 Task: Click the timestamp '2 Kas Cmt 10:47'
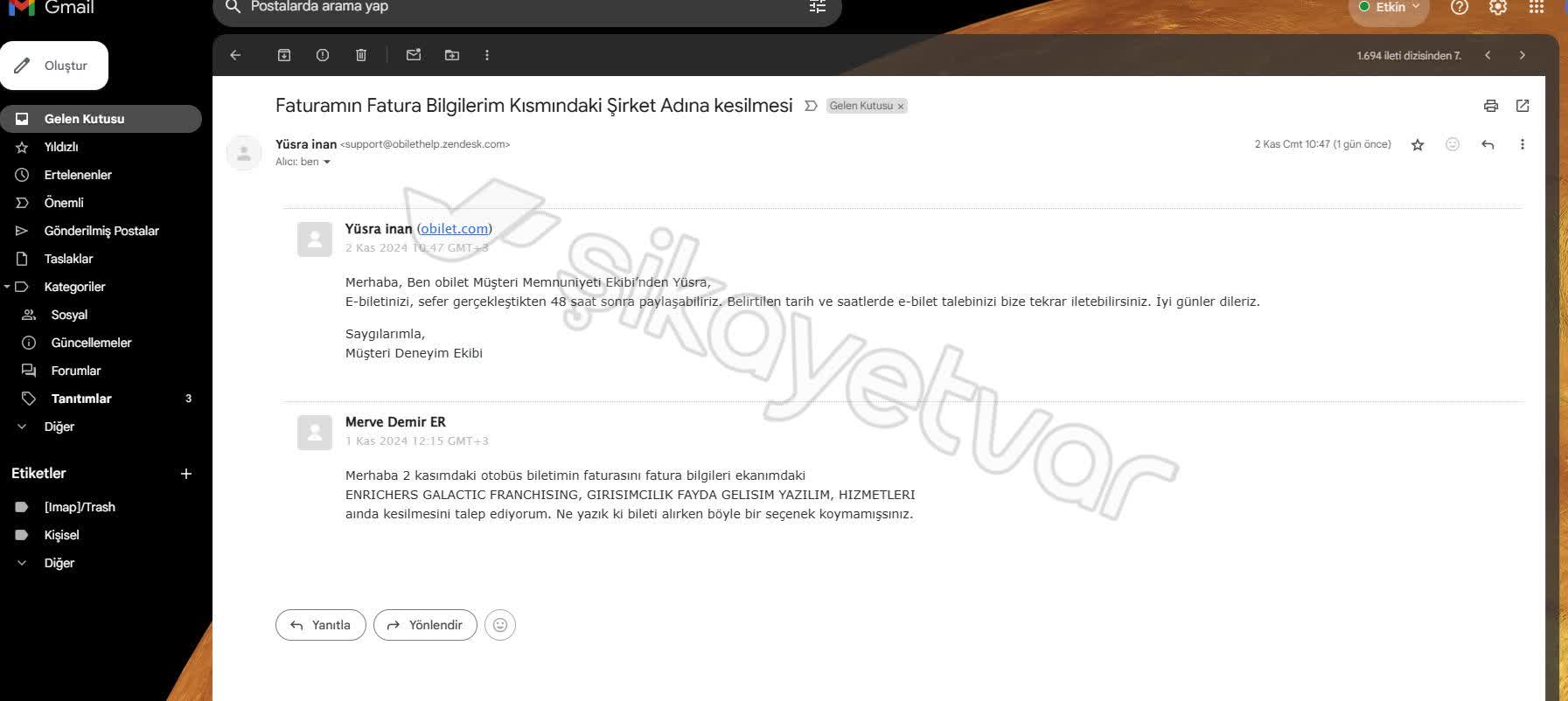[1293, 144]
